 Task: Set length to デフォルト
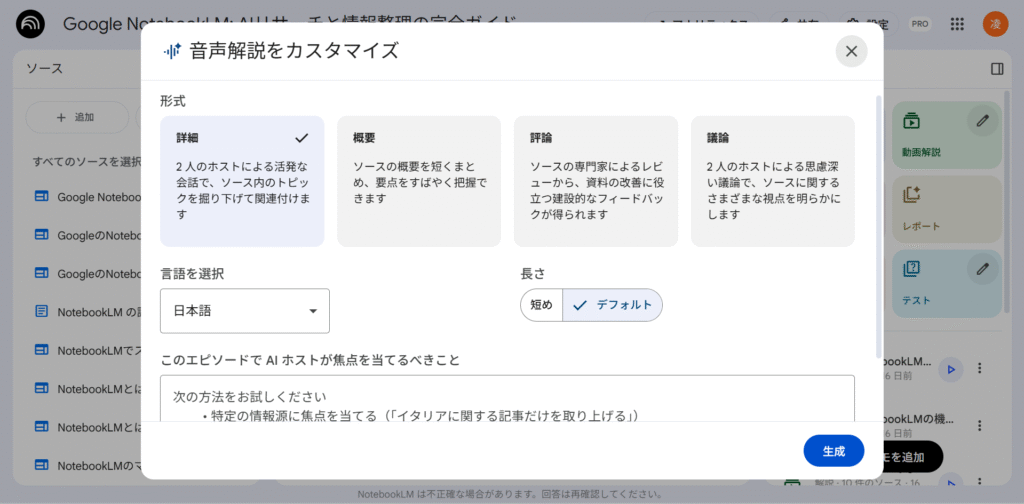tap(613, 305)
